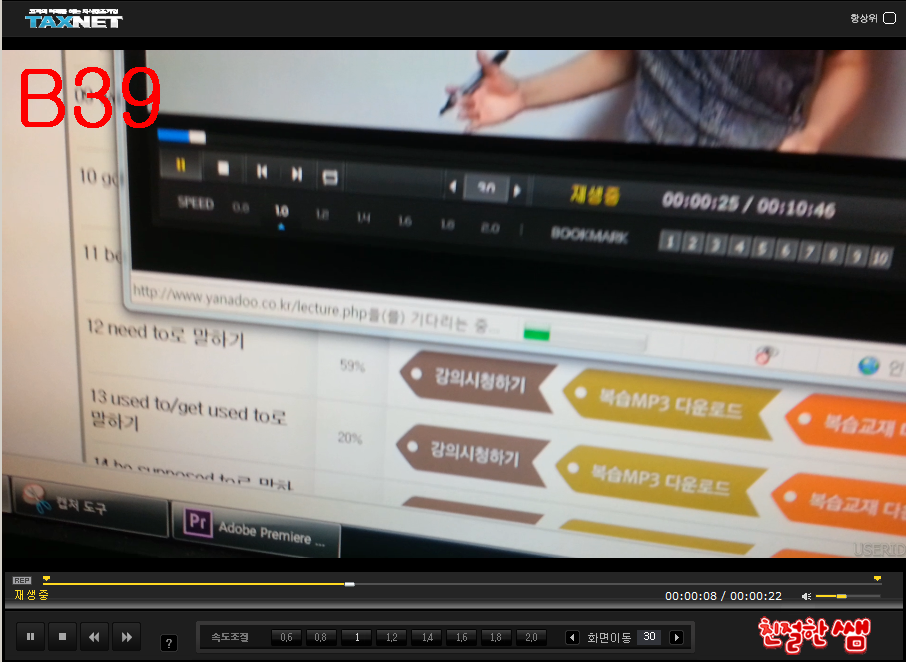Viewport: 906px width, 662px height.
Task: Mute audio with the speaker icon
Action: (x=807, y=596)
